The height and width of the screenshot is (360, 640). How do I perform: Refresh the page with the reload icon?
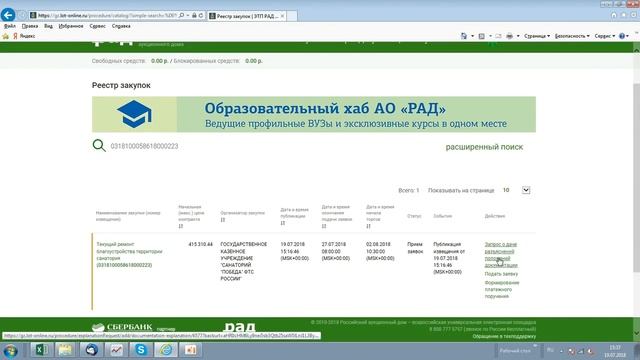[x=201, y=16]
